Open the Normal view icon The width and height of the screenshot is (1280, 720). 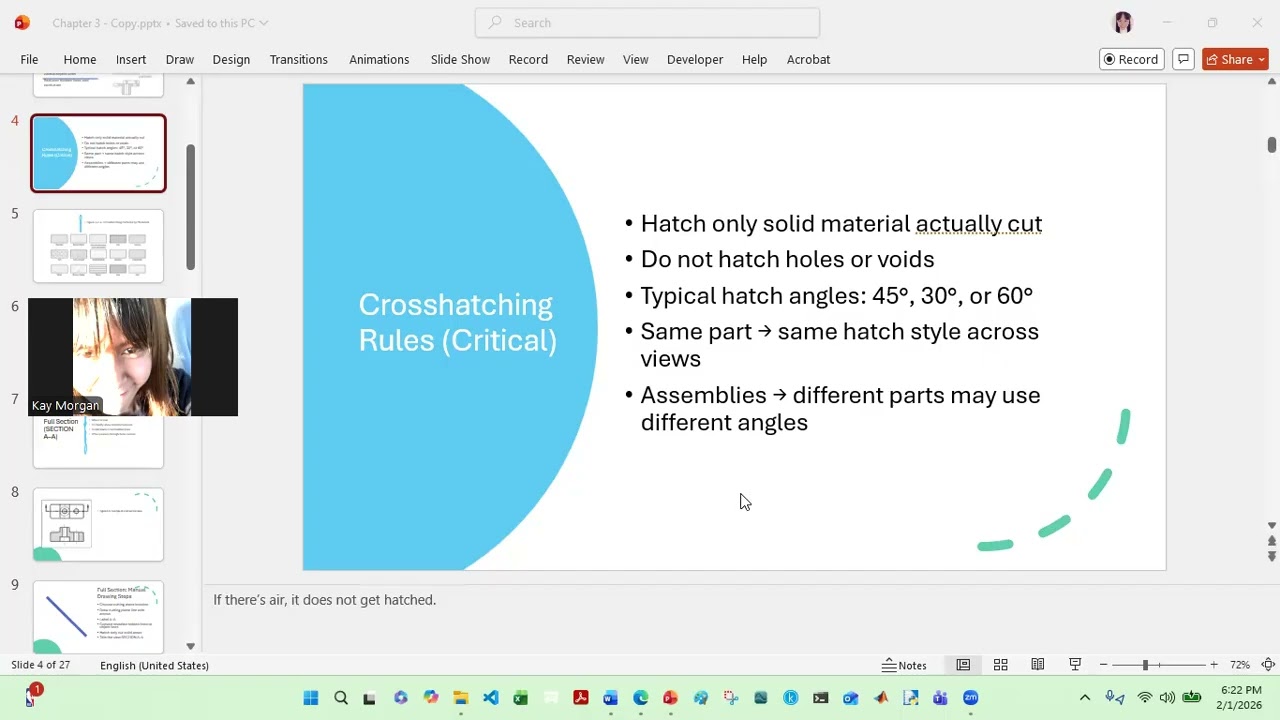point(963,665)
